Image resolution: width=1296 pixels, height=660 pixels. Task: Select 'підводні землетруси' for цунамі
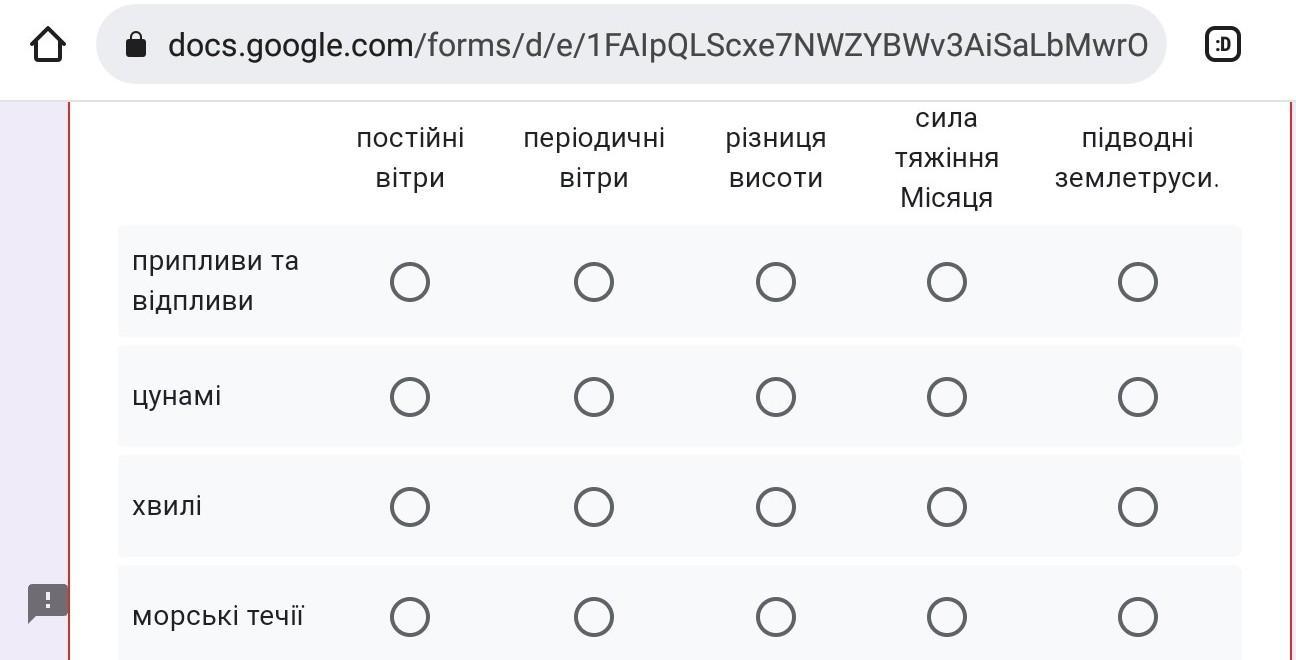(1137, 397)
